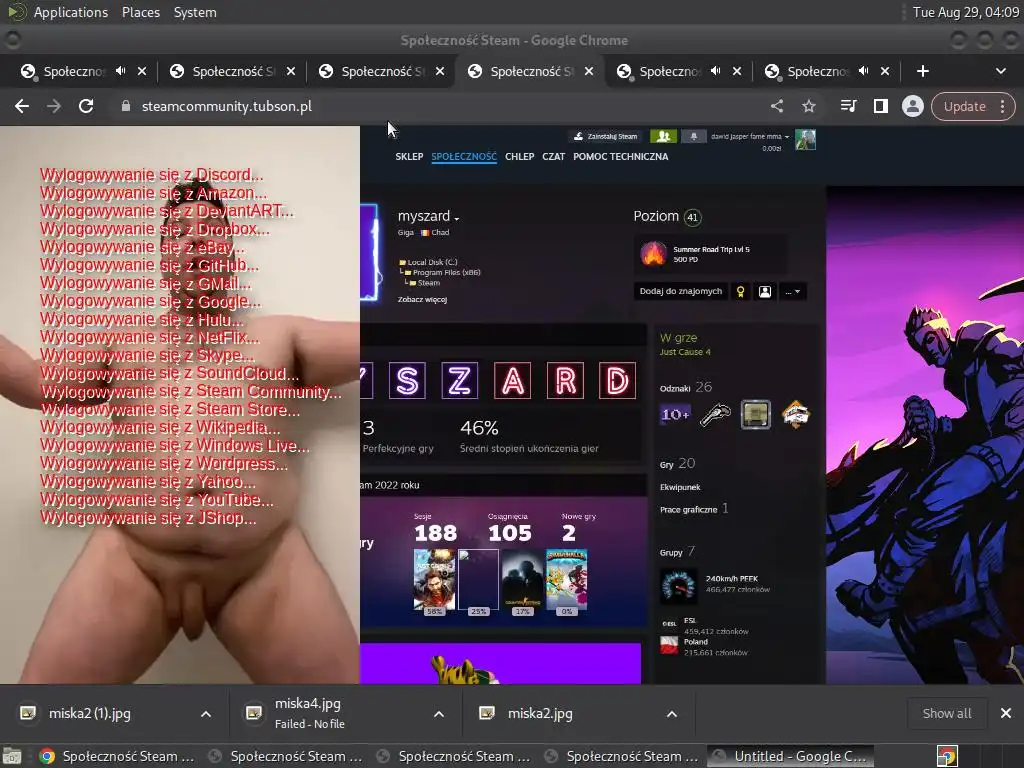Bookmark this page with star icon
Screen dimensions: 1024x768
click(x=809, y=106)
